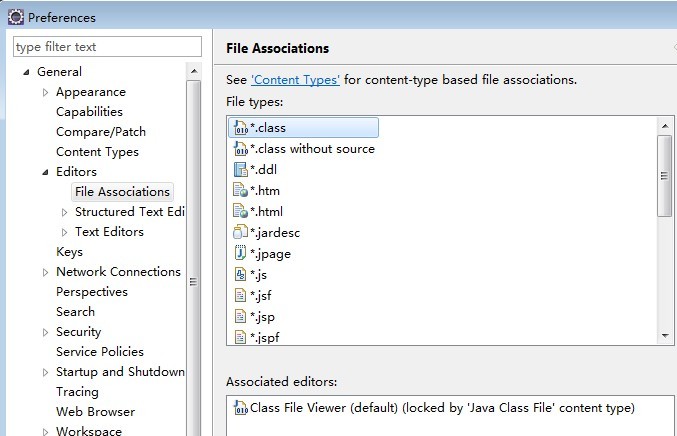This screenshot has width=677, height=436.
Task: Click the Class File Viewer editor icon
Action: point(240,408)
